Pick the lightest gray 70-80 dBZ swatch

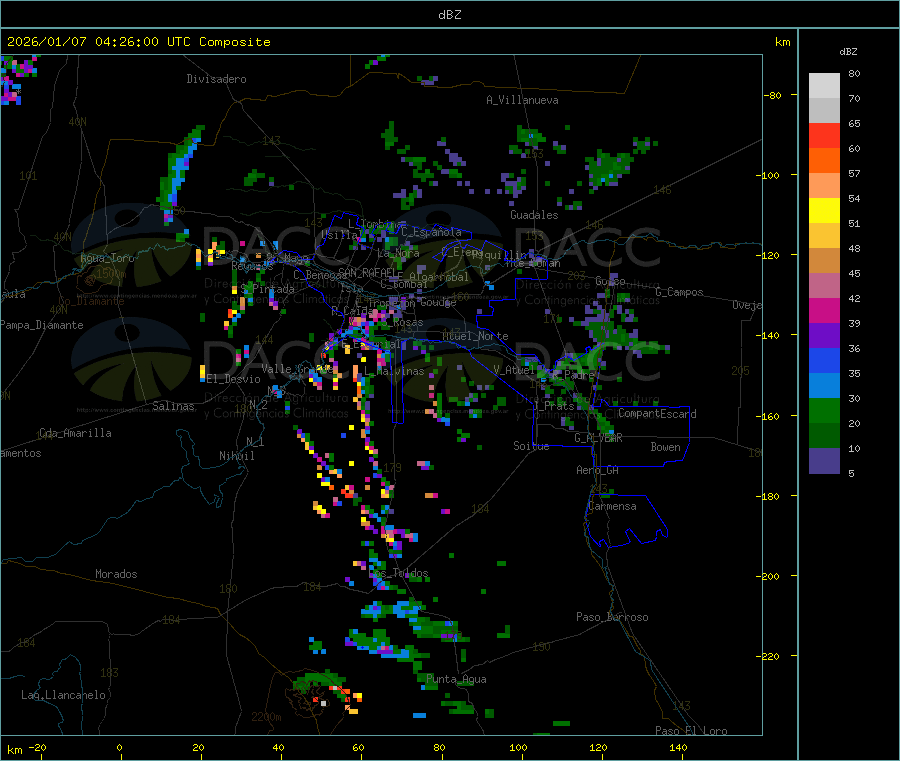[x=824, y=86]
